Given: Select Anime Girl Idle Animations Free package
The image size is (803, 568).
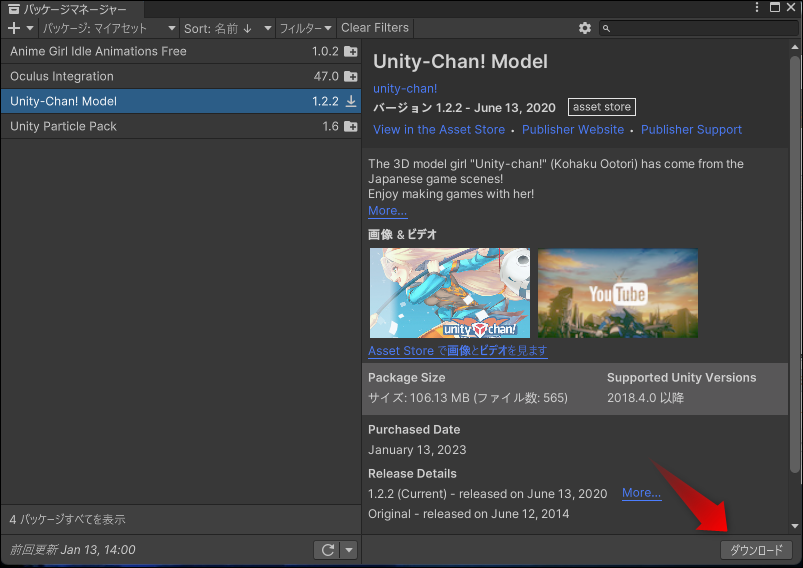Looking at the screenshot, I should coord(180,51).
